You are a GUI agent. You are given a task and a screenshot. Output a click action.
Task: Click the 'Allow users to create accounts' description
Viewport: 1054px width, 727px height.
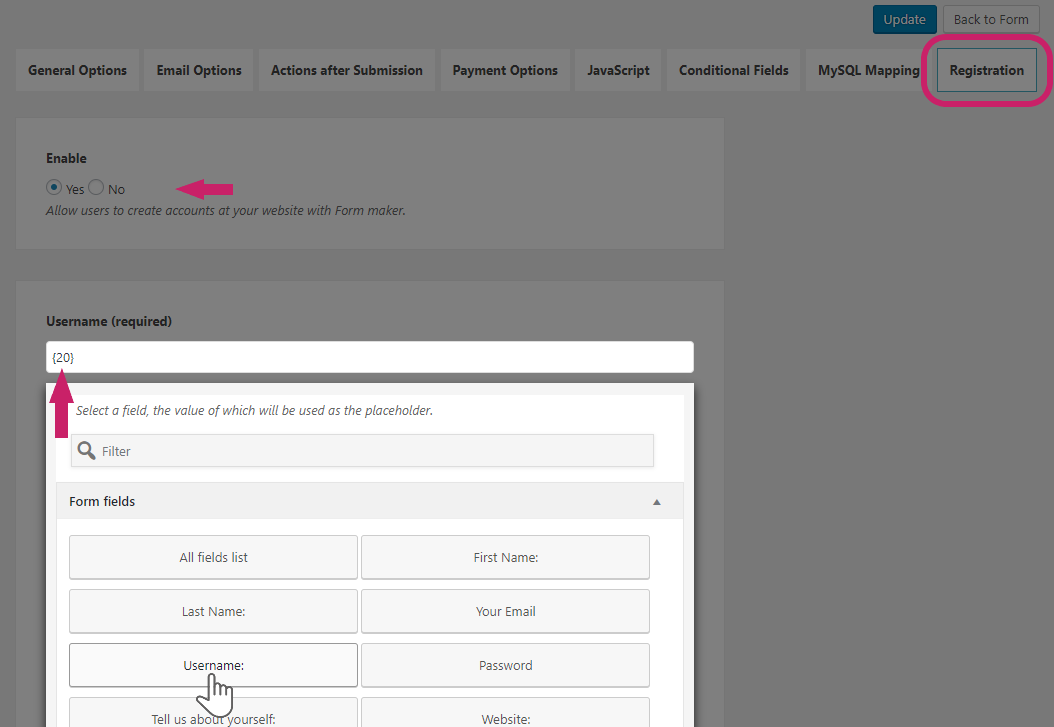226,210
